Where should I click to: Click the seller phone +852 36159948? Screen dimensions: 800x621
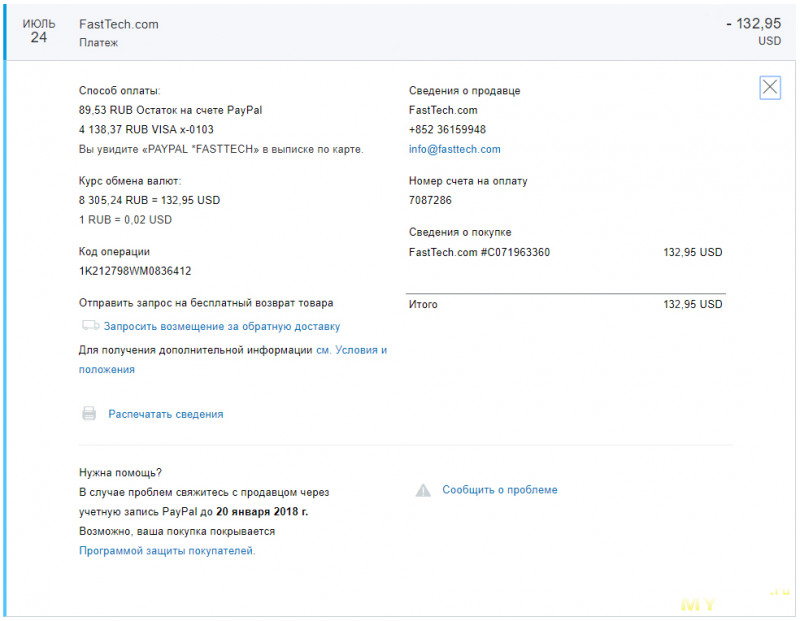click(x=447, y=130)
